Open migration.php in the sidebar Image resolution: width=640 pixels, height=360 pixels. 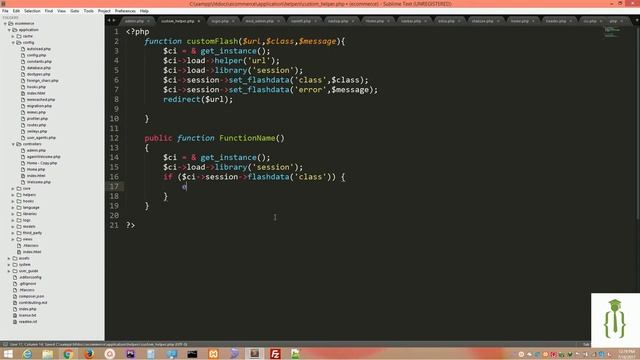click(x=39, y=106)
